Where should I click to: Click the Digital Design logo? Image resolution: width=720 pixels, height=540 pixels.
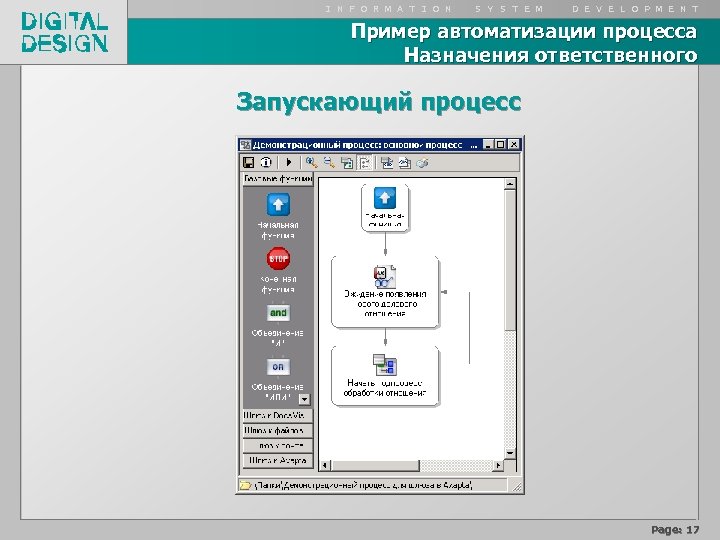[64, 32]
